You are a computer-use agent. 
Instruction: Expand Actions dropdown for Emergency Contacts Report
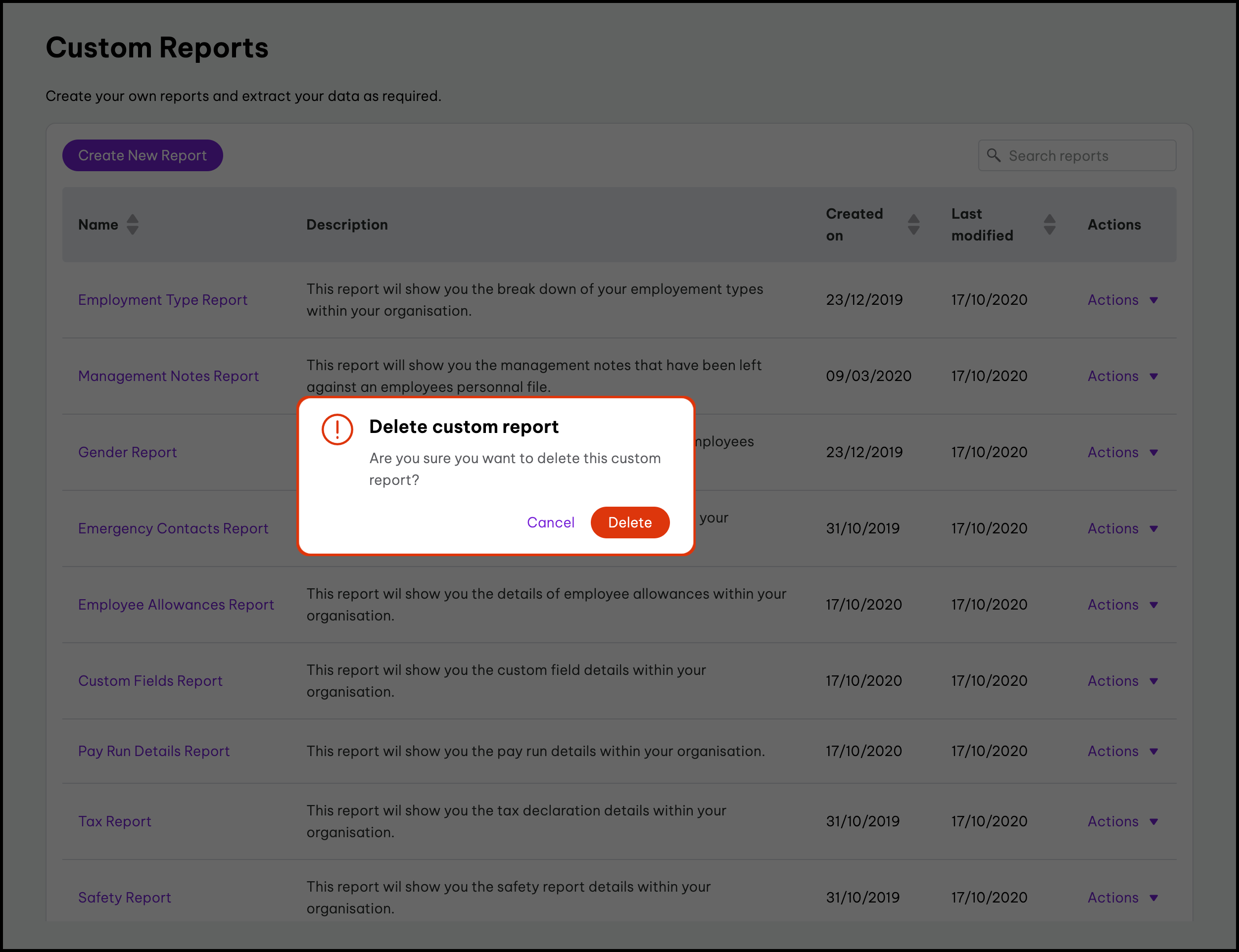click(x=1122, y=528)
